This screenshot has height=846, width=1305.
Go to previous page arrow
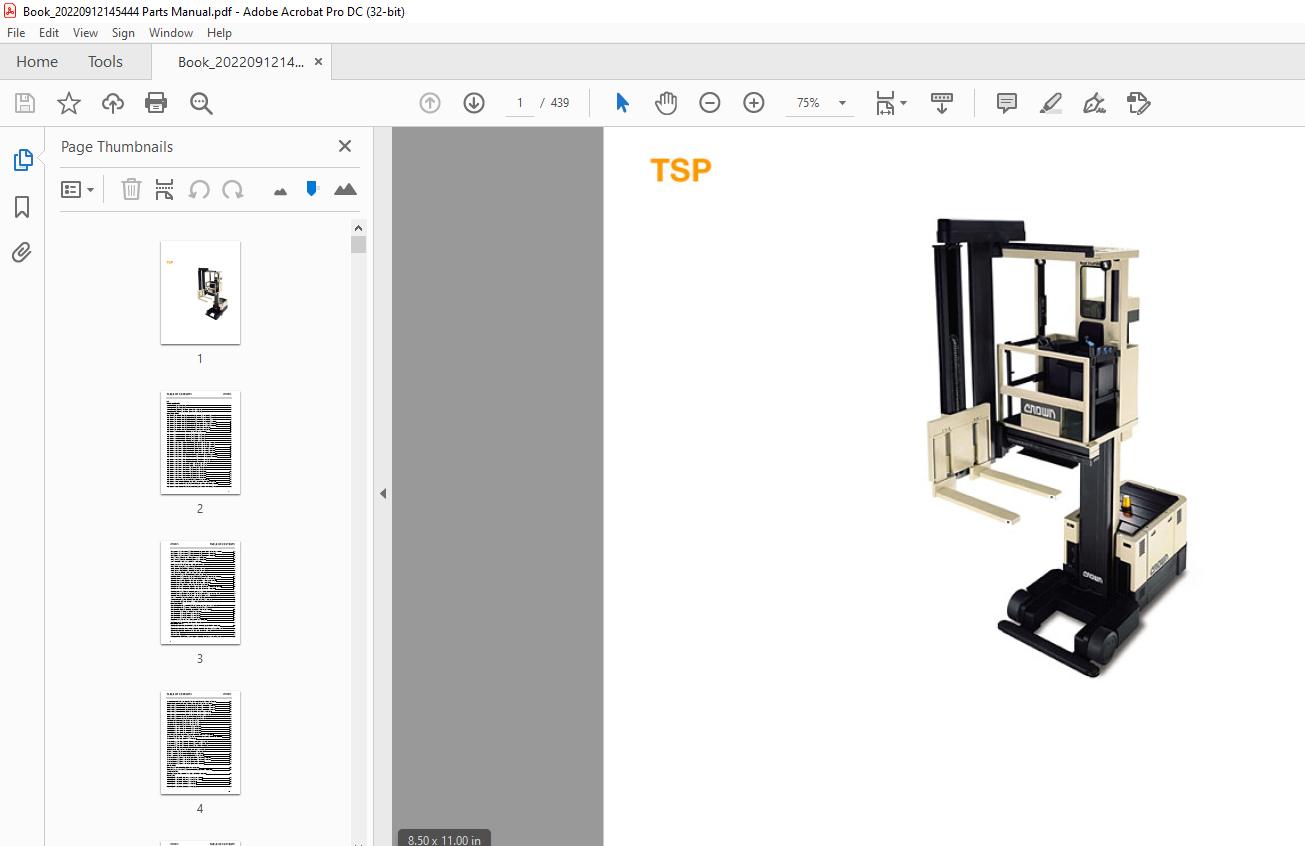(x=430, y=103)
